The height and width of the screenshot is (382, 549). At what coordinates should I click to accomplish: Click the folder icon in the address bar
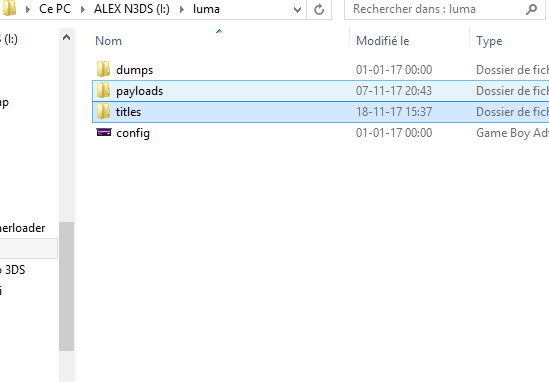[x=8, y=8]
